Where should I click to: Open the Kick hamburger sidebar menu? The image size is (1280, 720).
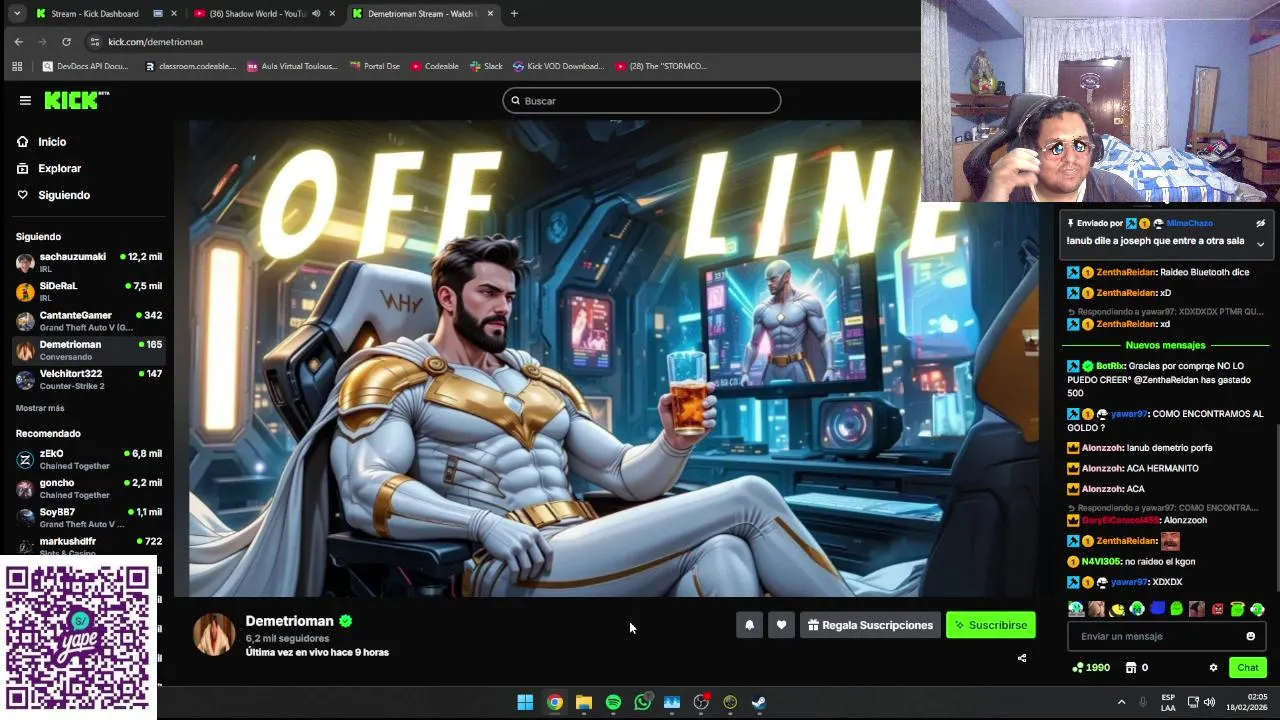tap(25, 100)
